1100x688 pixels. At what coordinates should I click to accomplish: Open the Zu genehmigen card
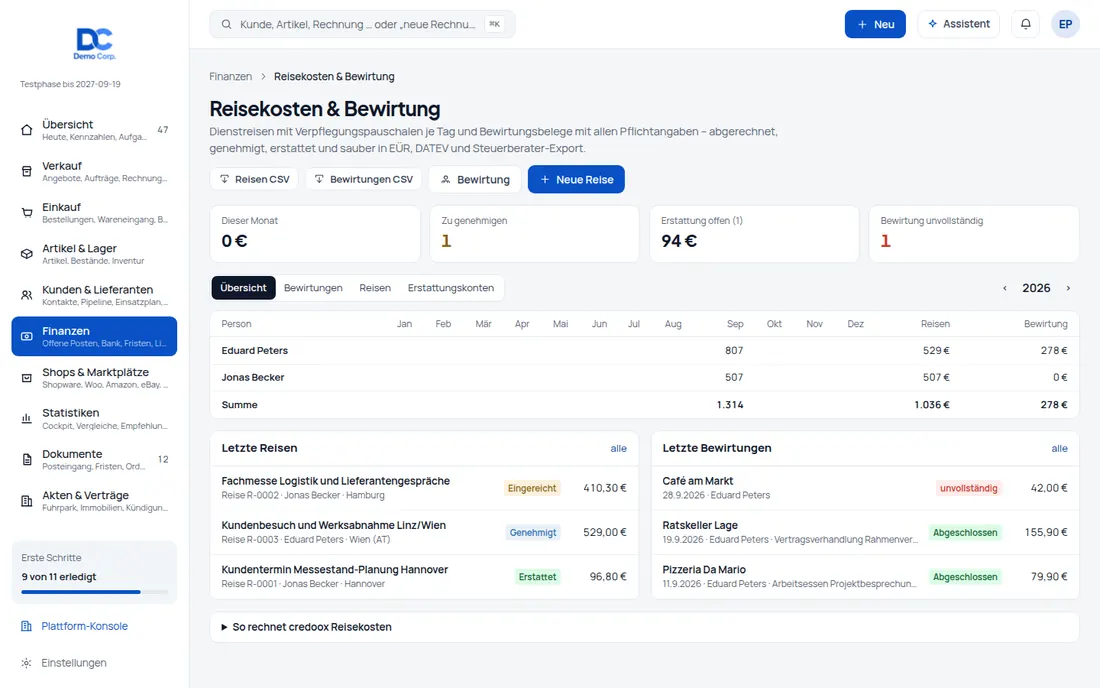pyautogui.click(x=534, y=234)
